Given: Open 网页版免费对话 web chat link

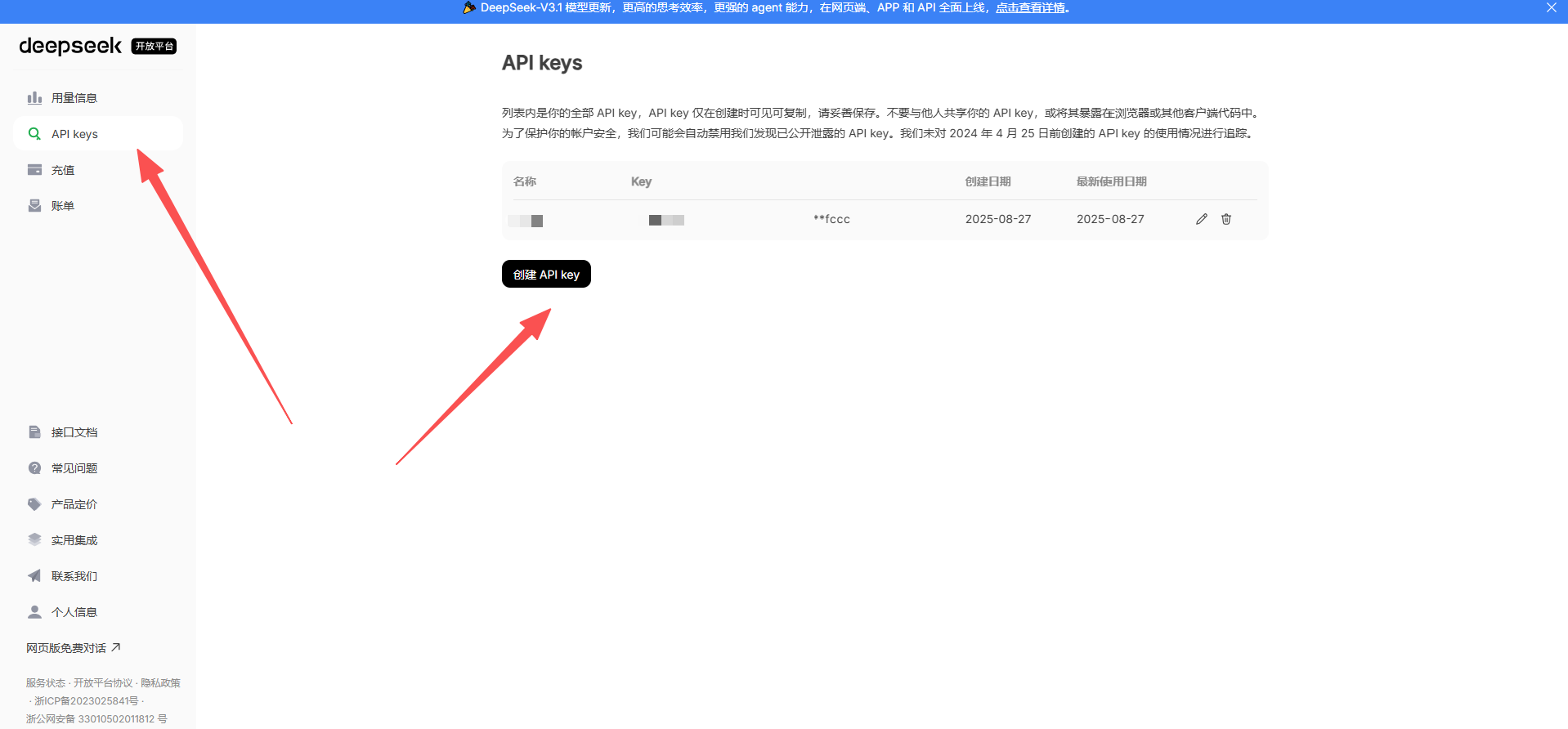Looking at the screenshot, I should [x=74, y=648].
